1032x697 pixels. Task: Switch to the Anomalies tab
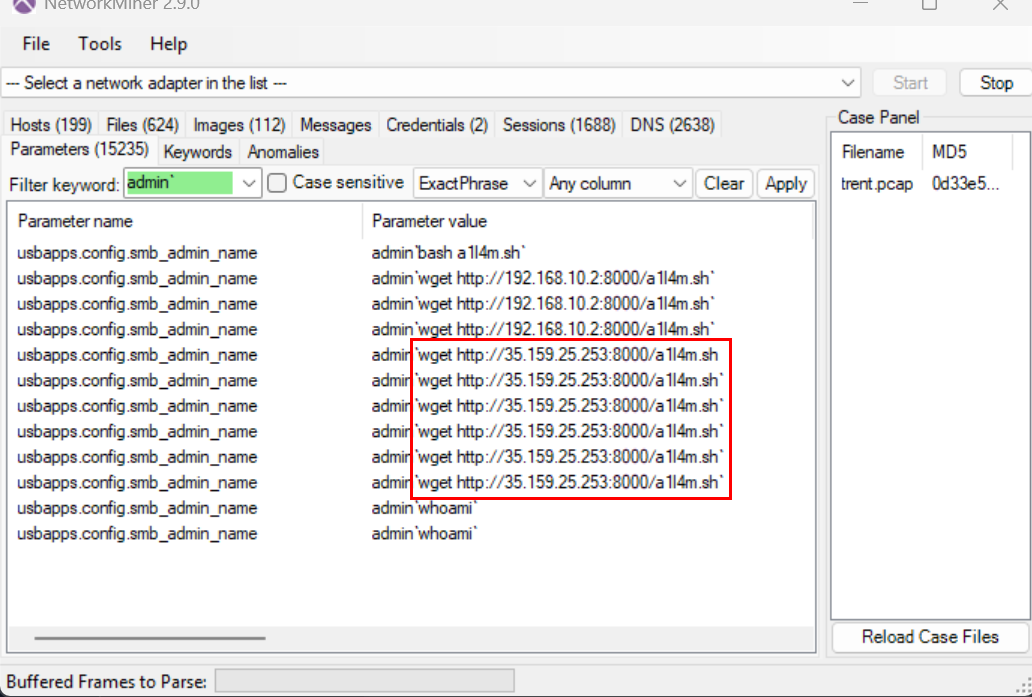pos(283,152)
